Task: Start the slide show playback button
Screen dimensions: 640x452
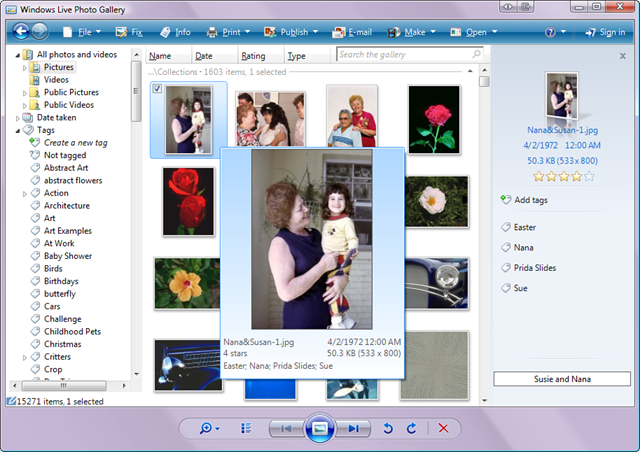Action: [319, 429]
